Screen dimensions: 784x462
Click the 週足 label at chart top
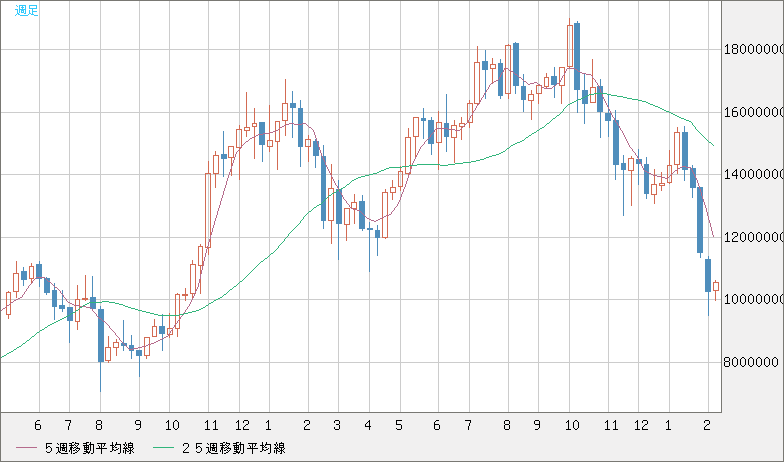(x=26, y=10)
